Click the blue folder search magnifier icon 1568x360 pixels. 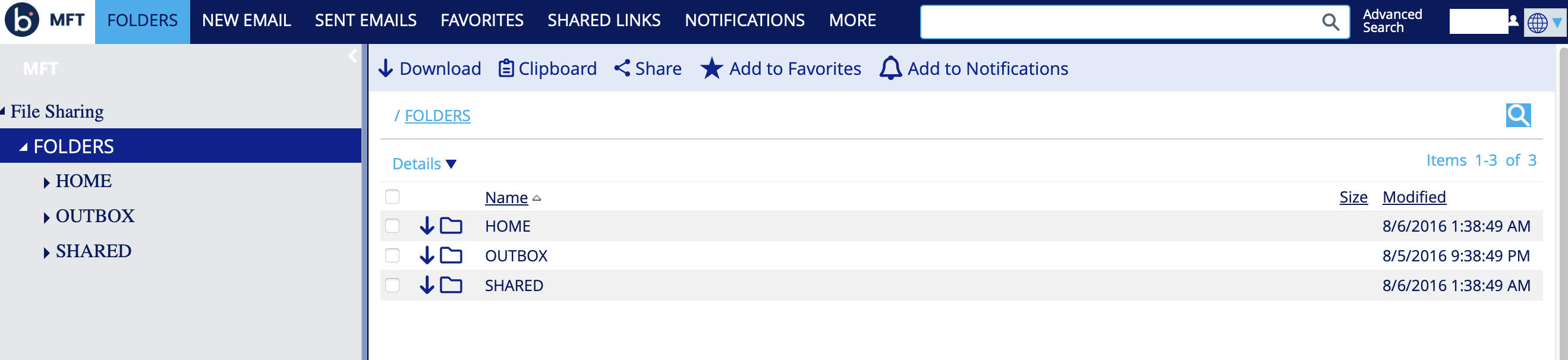point(1517,115)
